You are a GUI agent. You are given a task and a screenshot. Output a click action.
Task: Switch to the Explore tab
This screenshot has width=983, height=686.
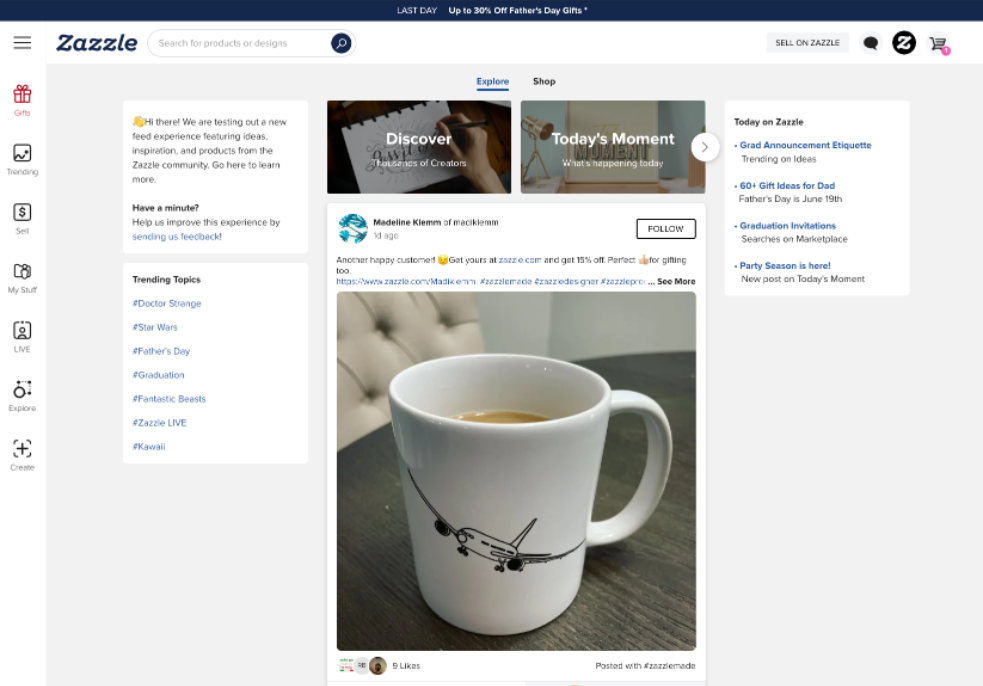pos(493,82)
